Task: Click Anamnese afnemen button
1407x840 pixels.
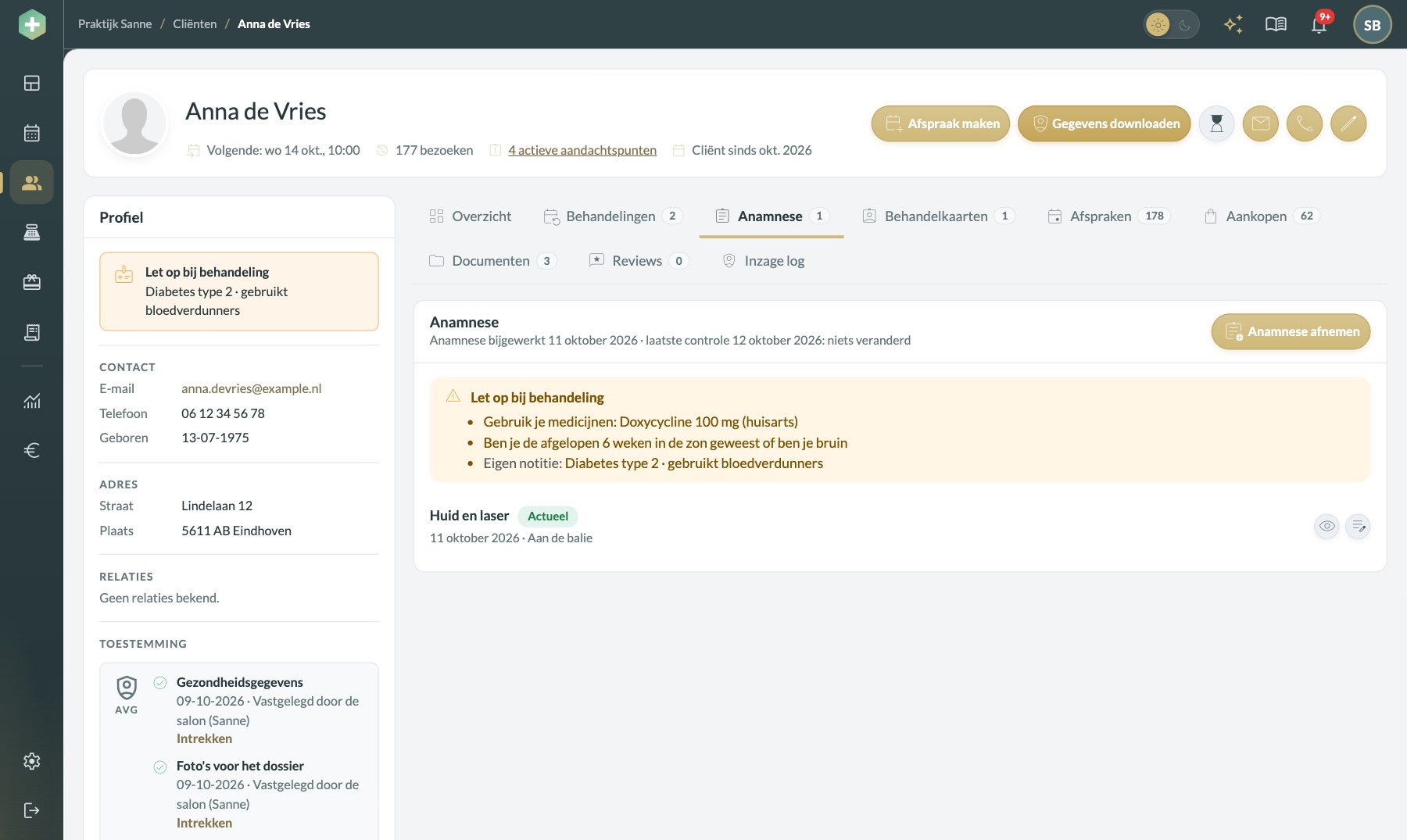Action: 1291,331
